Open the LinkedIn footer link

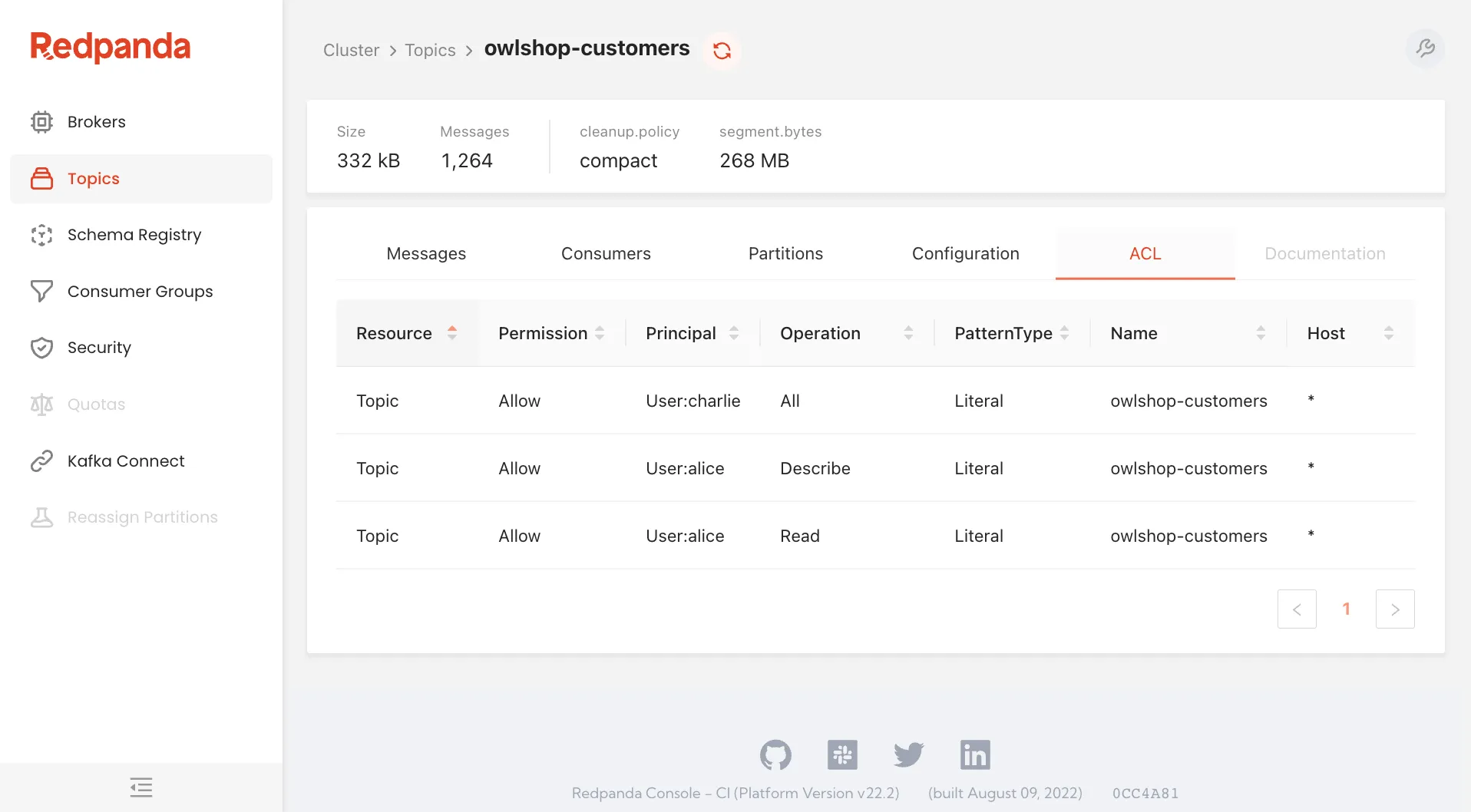975,755
